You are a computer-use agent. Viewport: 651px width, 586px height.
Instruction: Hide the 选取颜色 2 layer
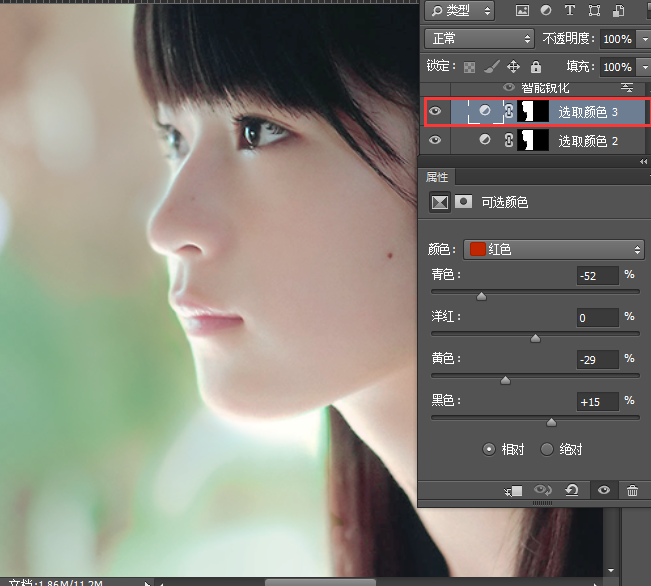tap(435, 141)
